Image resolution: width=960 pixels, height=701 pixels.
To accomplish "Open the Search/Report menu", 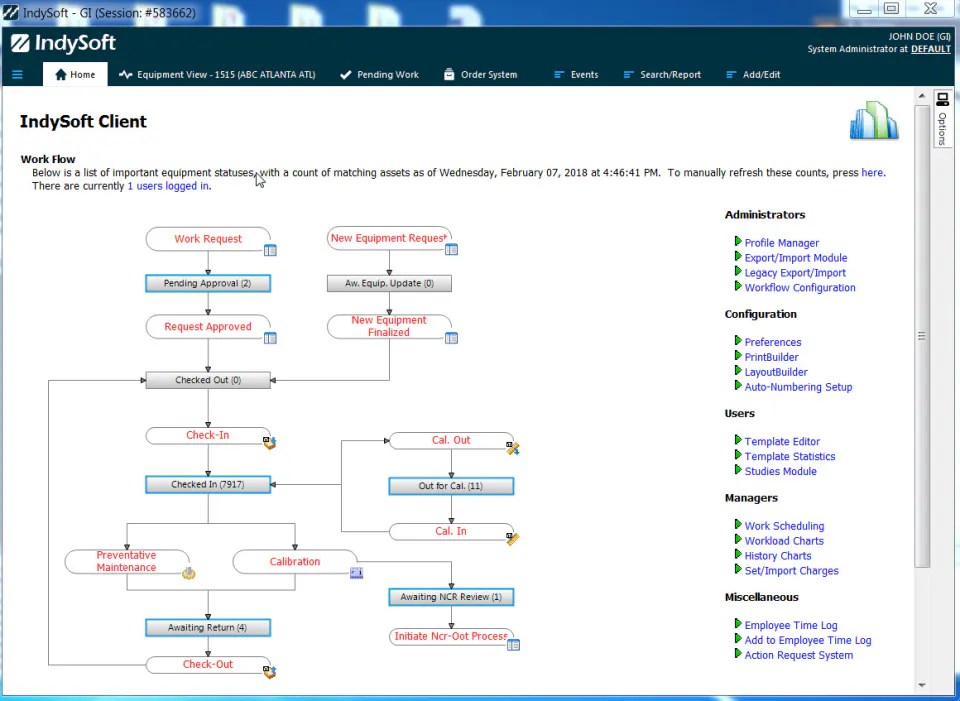I will (x=662, y=75).
